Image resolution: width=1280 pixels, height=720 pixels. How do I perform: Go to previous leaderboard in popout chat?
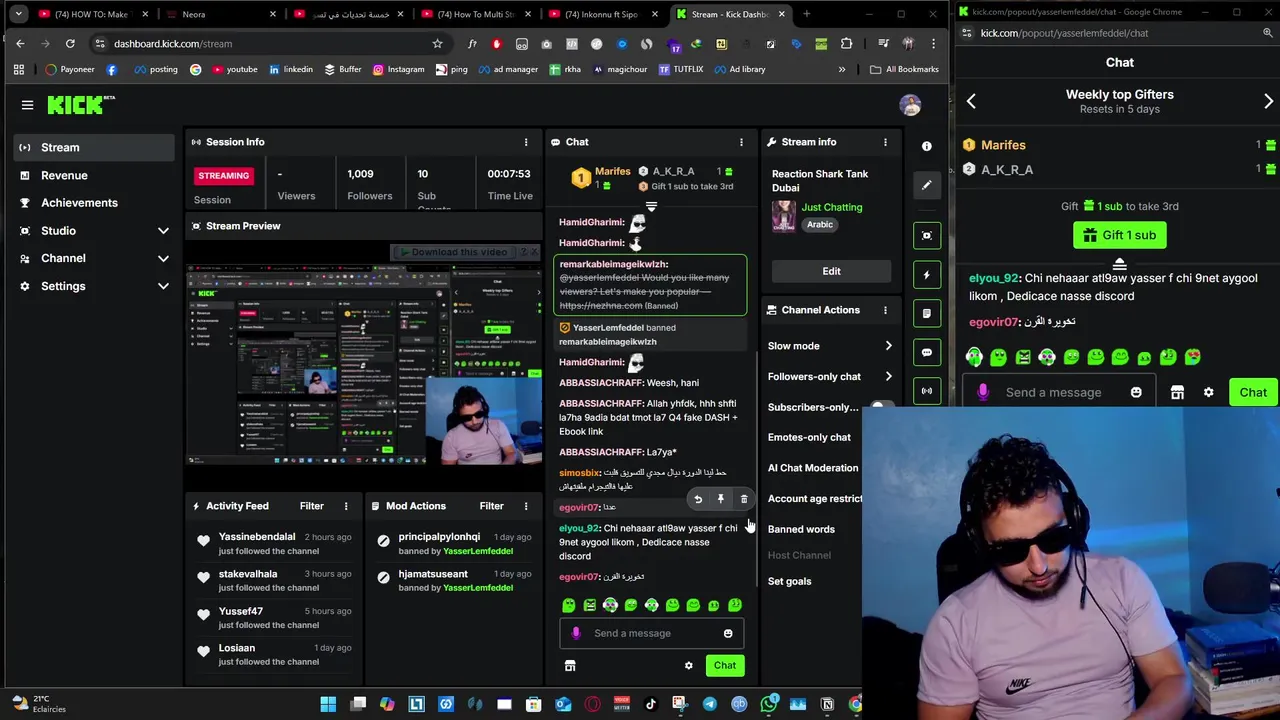971,101
